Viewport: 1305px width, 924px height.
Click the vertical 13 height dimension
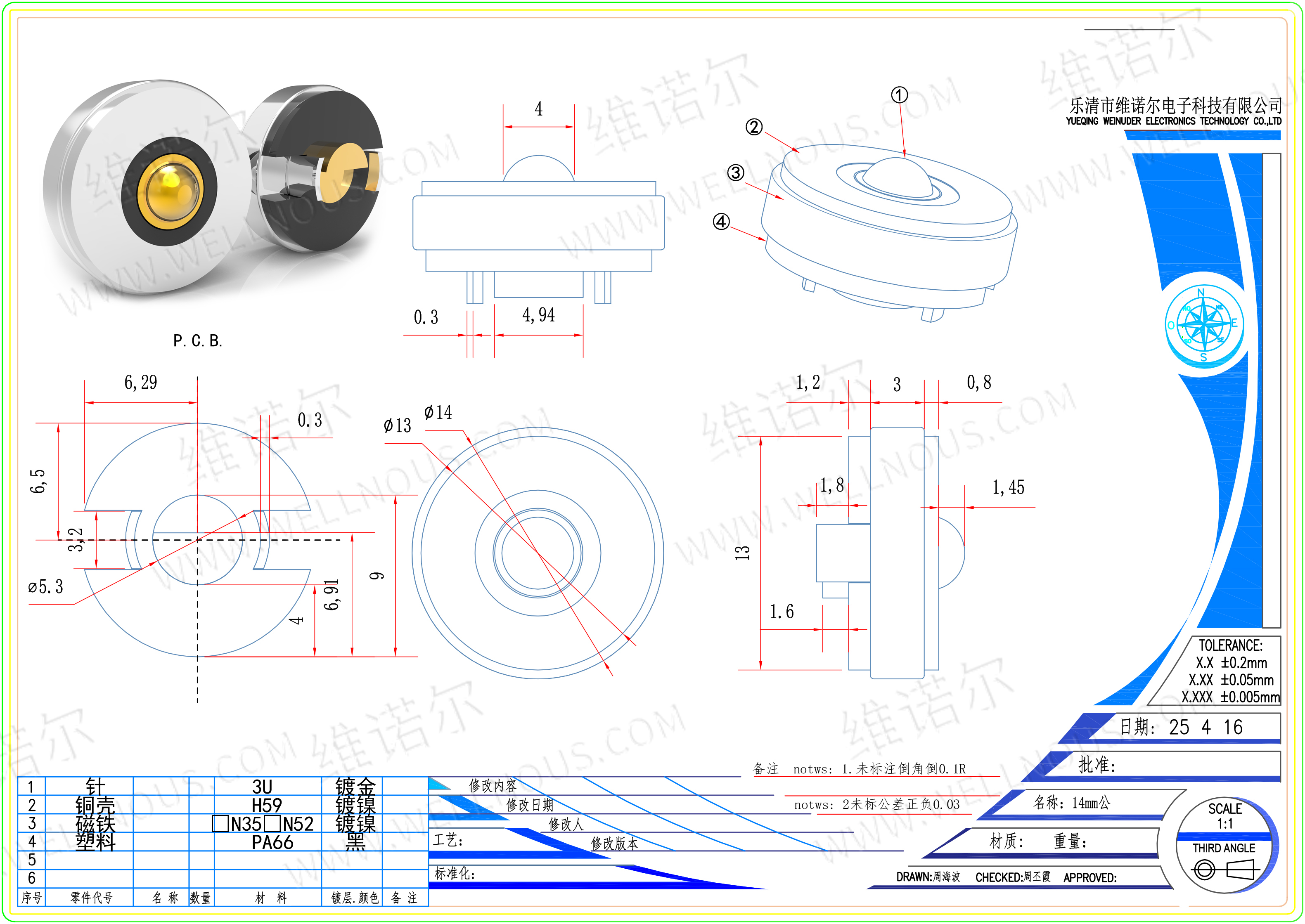coord(743,553)
